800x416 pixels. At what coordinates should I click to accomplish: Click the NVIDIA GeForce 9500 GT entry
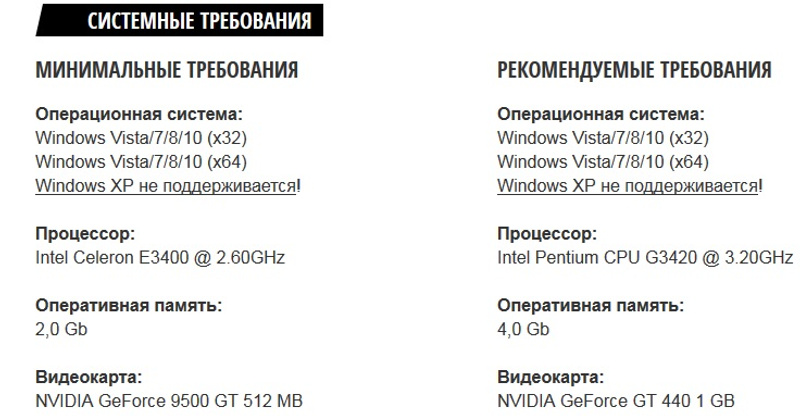(169, 401)
